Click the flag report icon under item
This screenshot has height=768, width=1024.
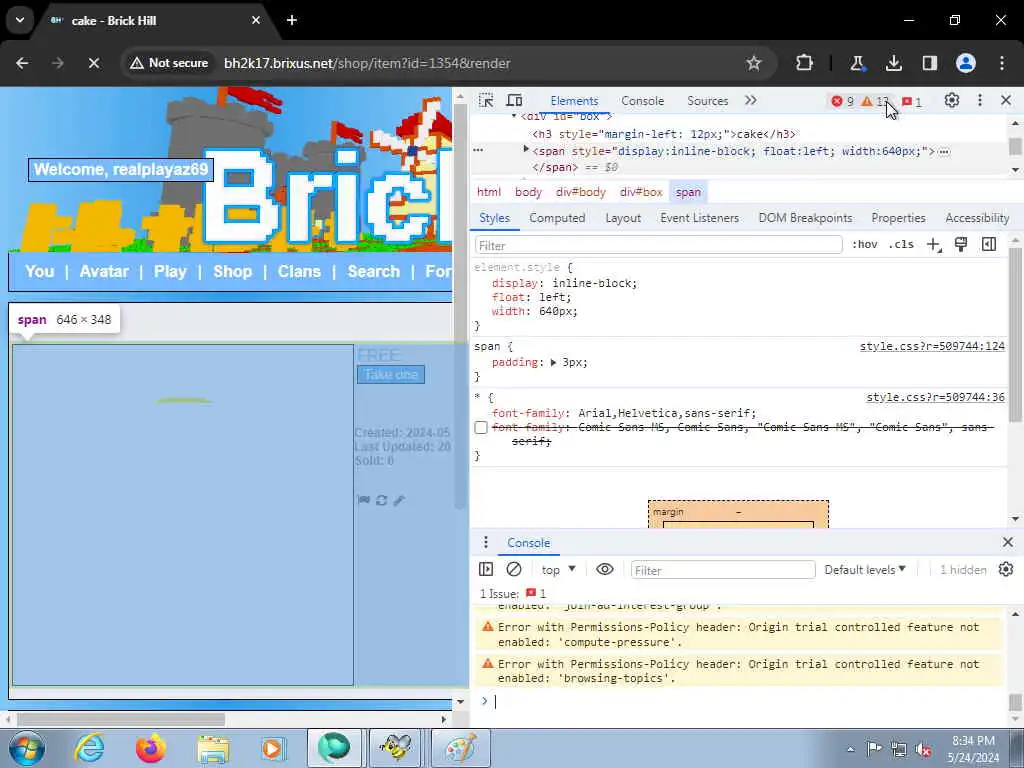[x=364, y=500]
